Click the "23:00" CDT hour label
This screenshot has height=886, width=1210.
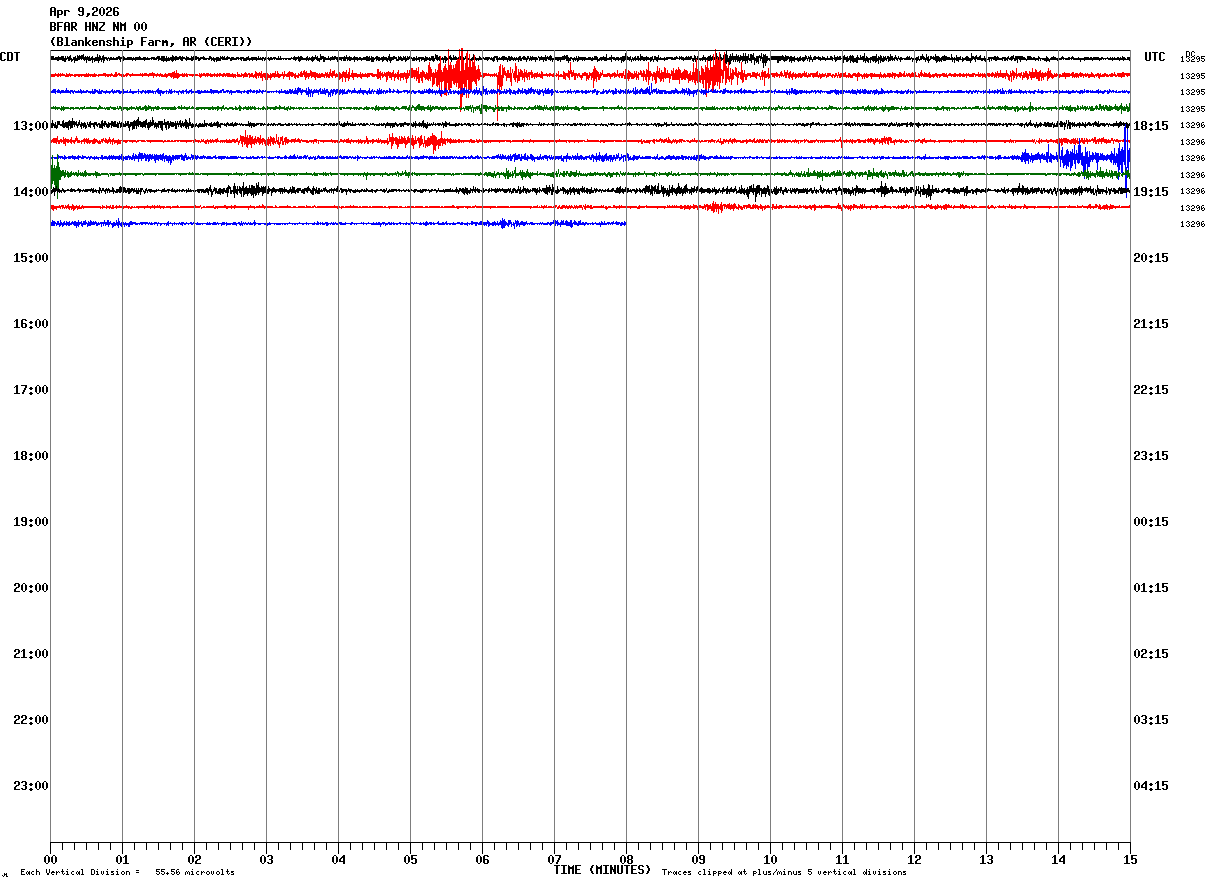pyautogui.click(x=31, y=786)
